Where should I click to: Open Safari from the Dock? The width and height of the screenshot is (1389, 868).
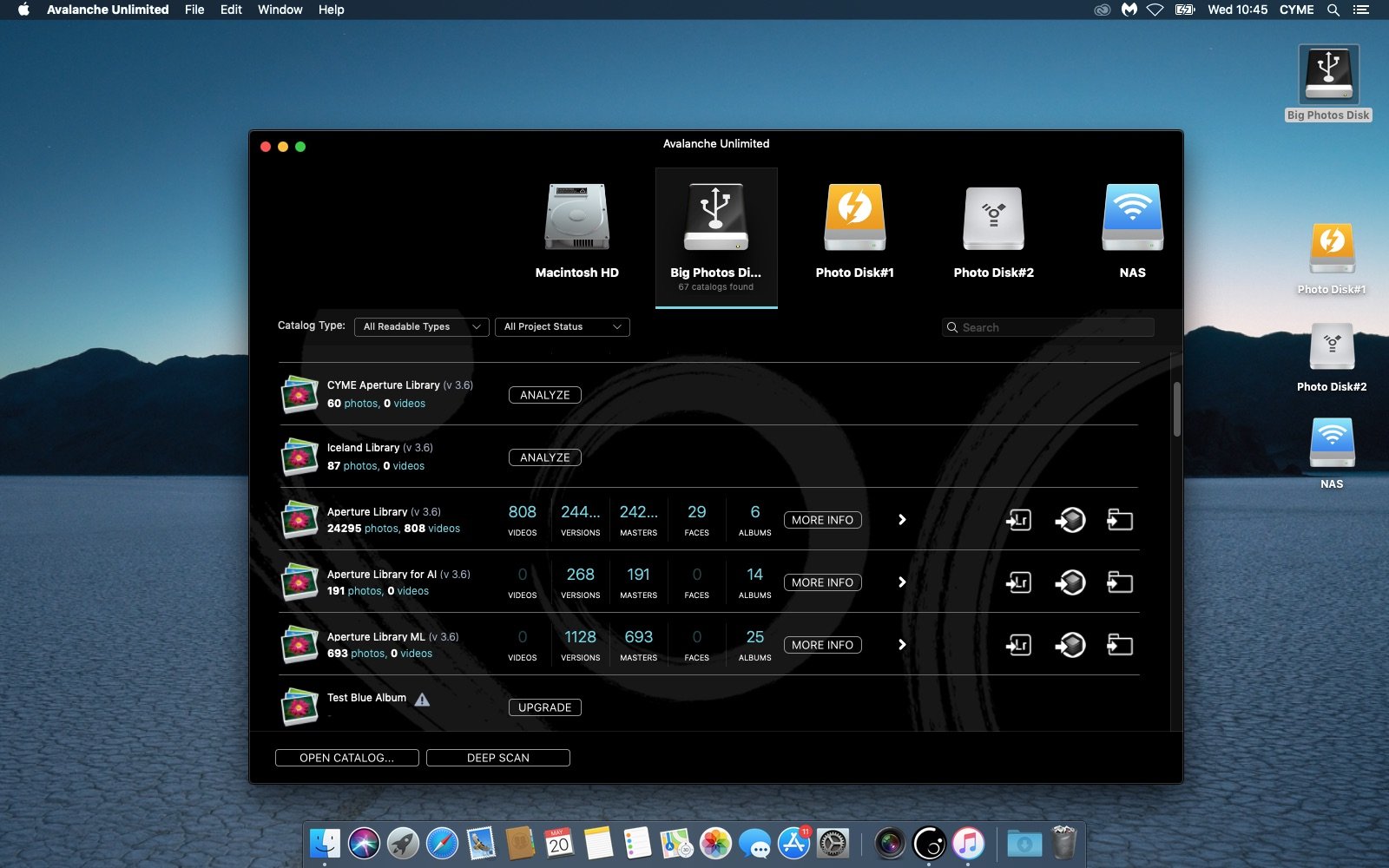click(442, 842)
